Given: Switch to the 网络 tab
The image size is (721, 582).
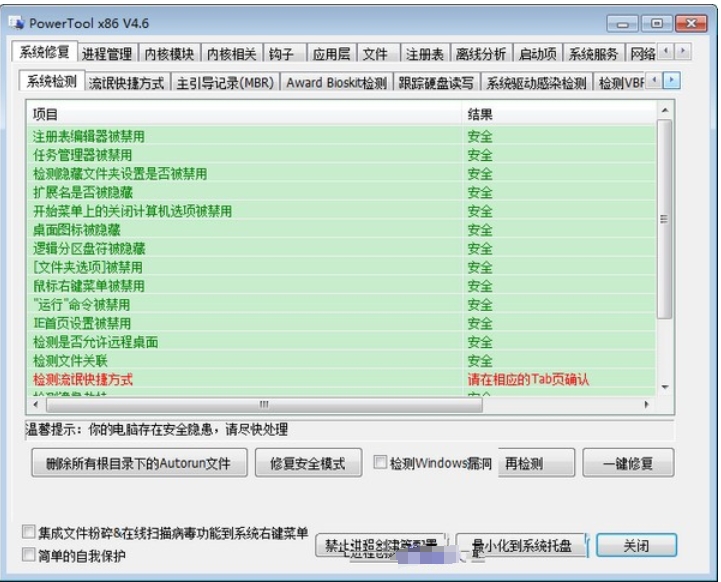Looking at the screenshot, I should 642,54.
